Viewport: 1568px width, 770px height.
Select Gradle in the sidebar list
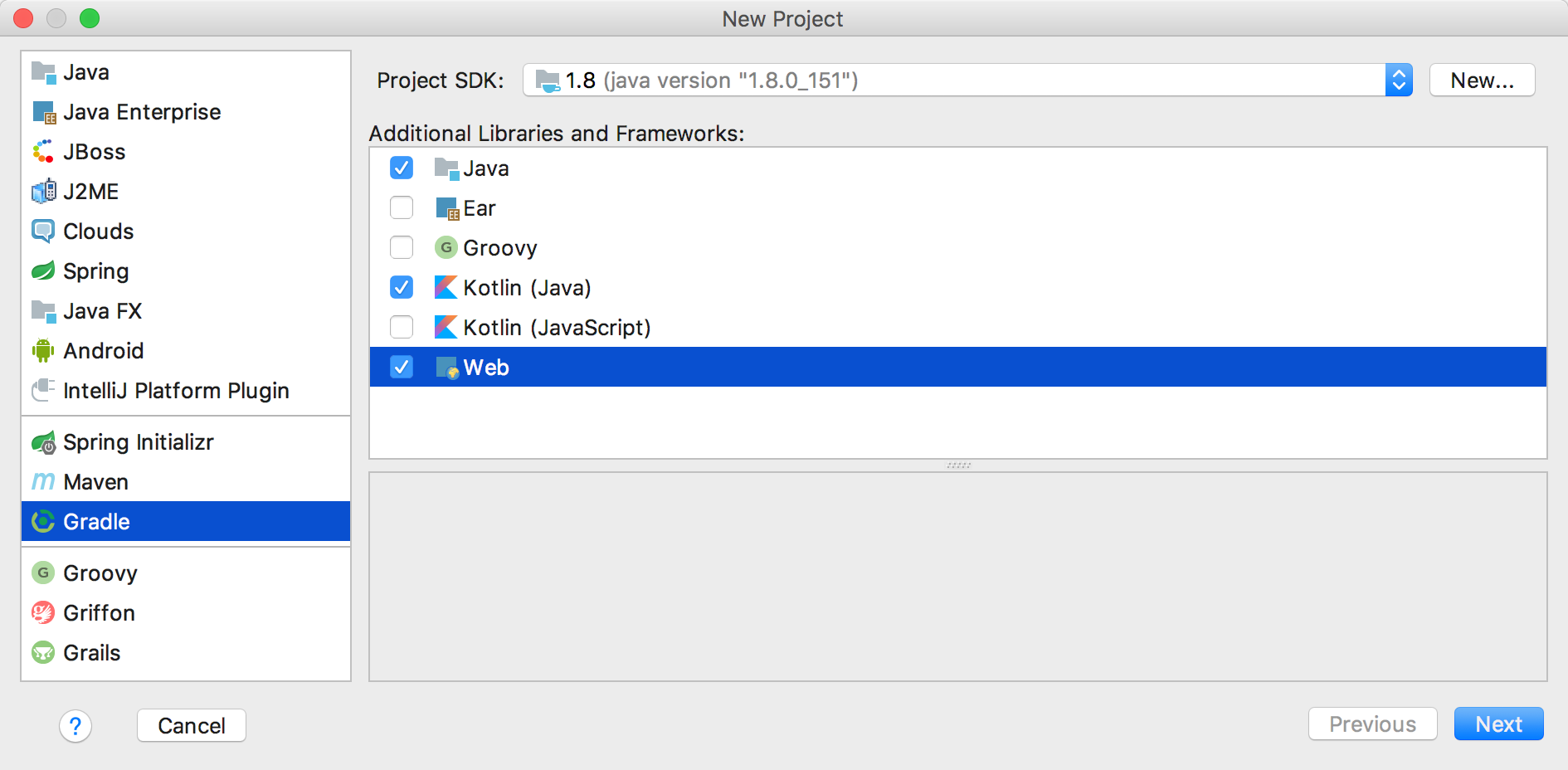[x=186, y=522]
